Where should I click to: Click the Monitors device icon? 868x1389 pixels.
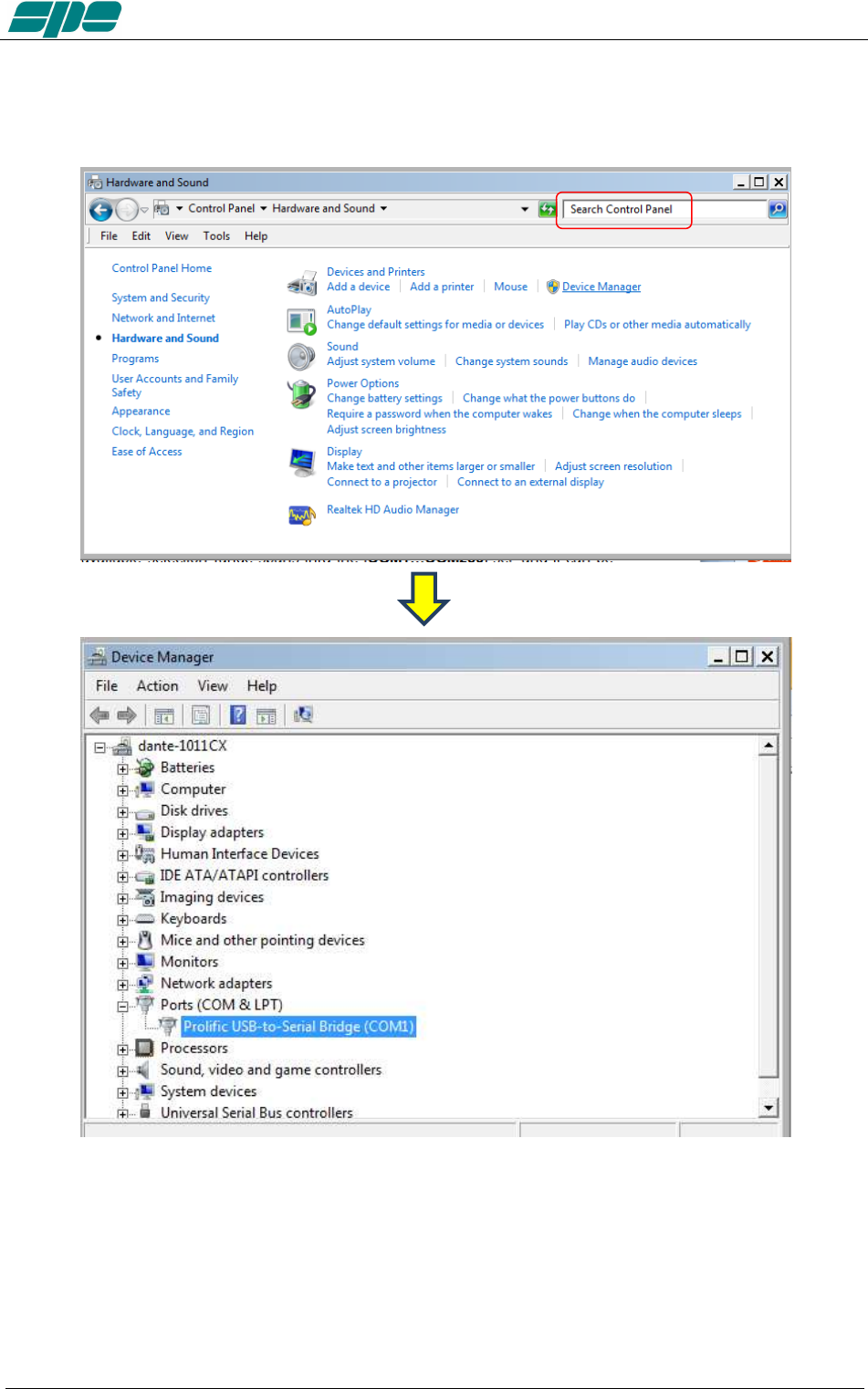pos(144,962)
